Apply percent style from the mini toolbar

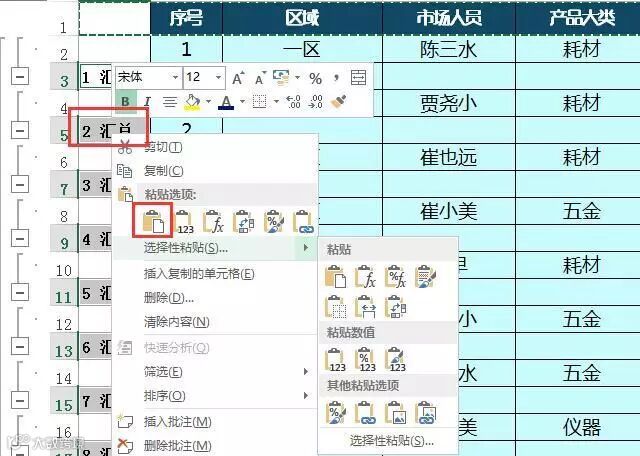pos(315,78)
